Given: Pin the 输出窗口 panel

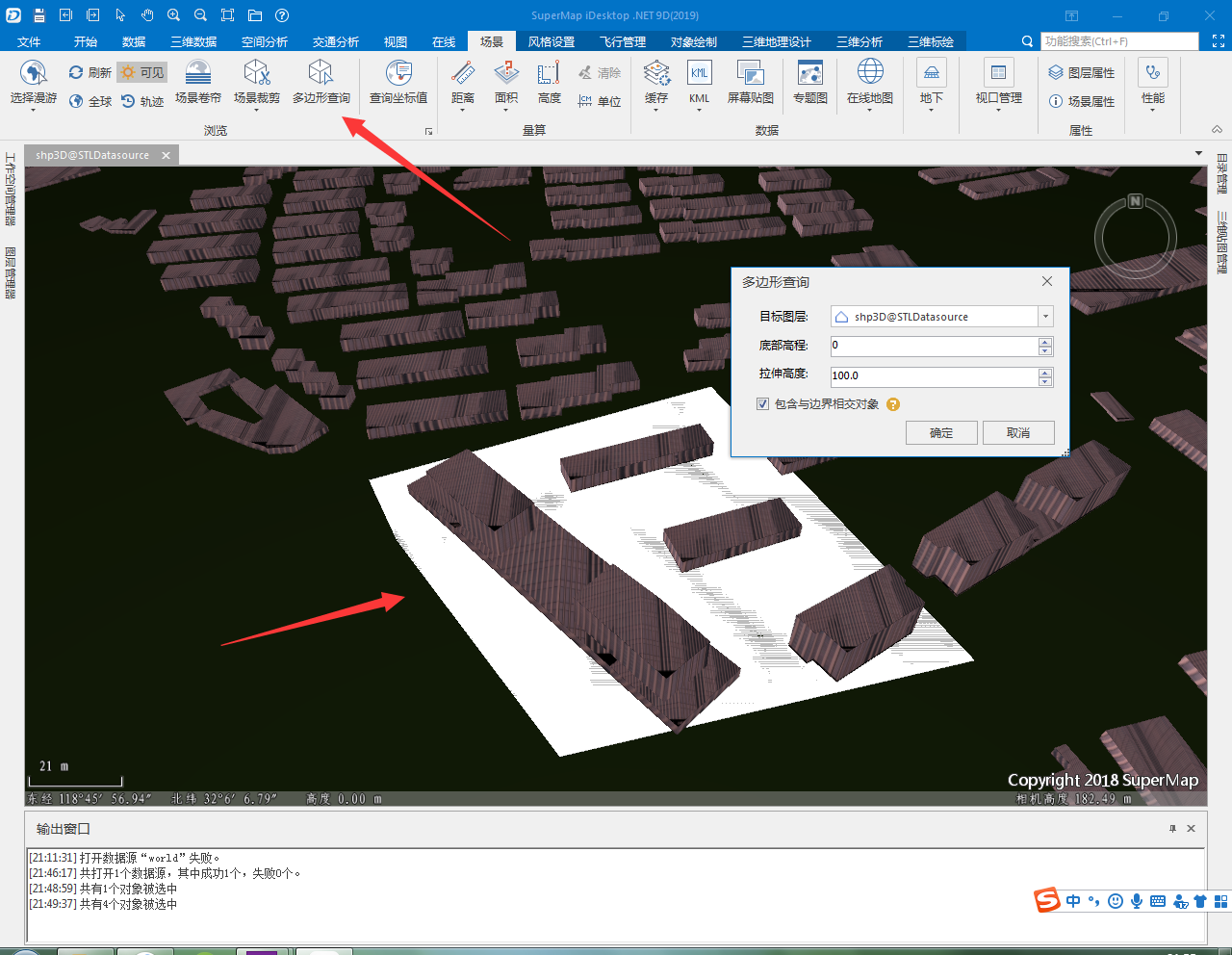Looking at the screenshot, I should 1172,829.
